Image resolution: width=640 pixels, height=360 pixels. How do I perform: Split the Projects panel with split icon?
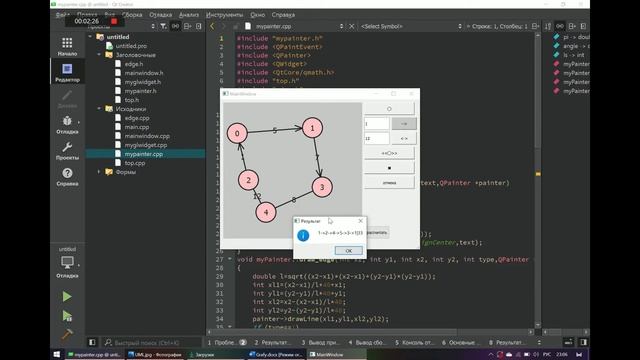tap(187, 26)
